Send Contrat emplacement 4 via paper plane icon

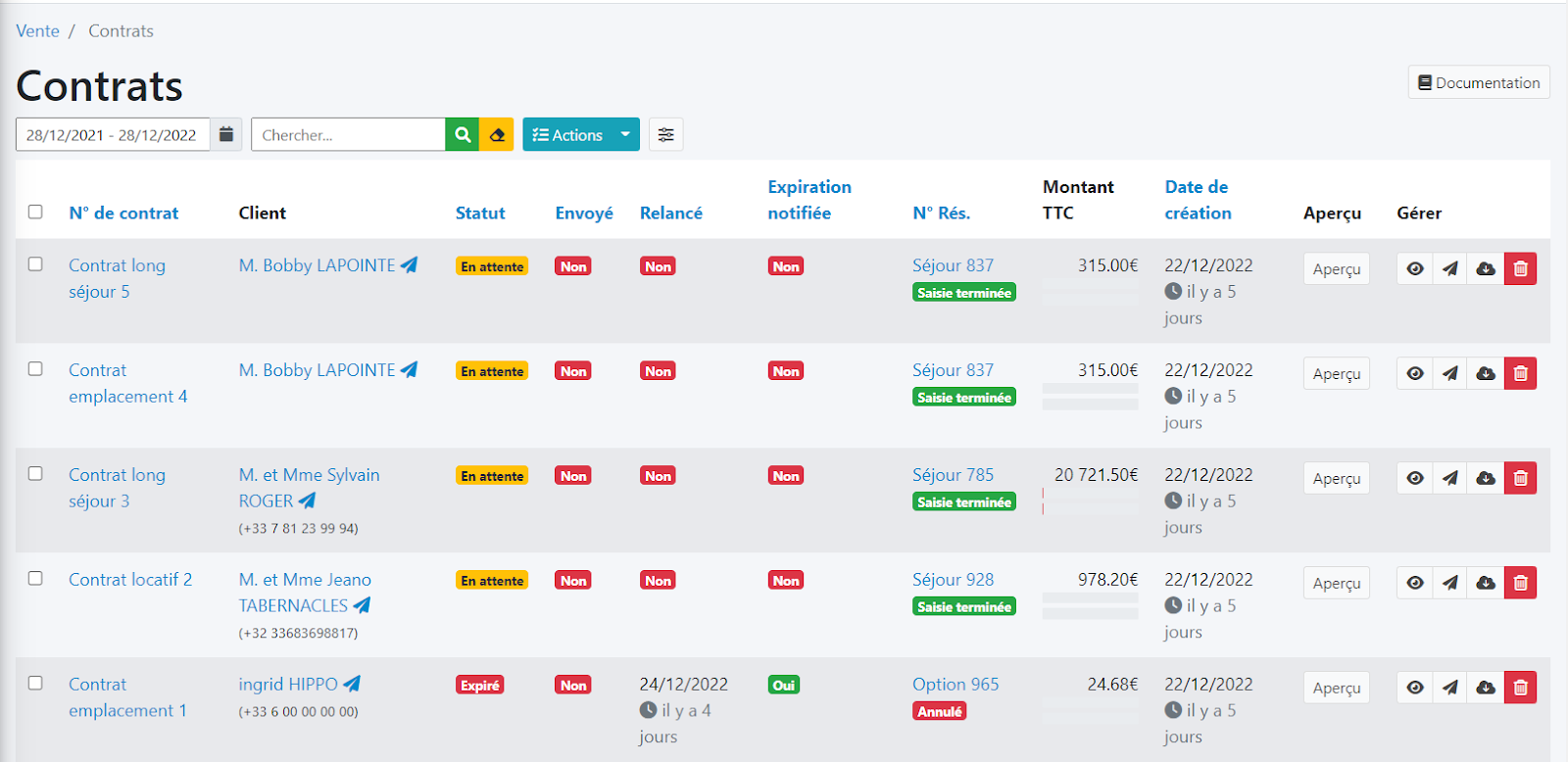(1449, 373)
